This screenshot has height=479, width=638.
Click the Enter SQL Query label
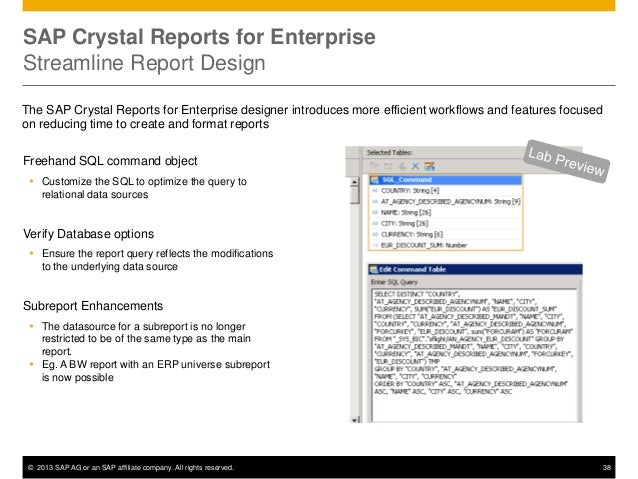click(x=394, y=282)
